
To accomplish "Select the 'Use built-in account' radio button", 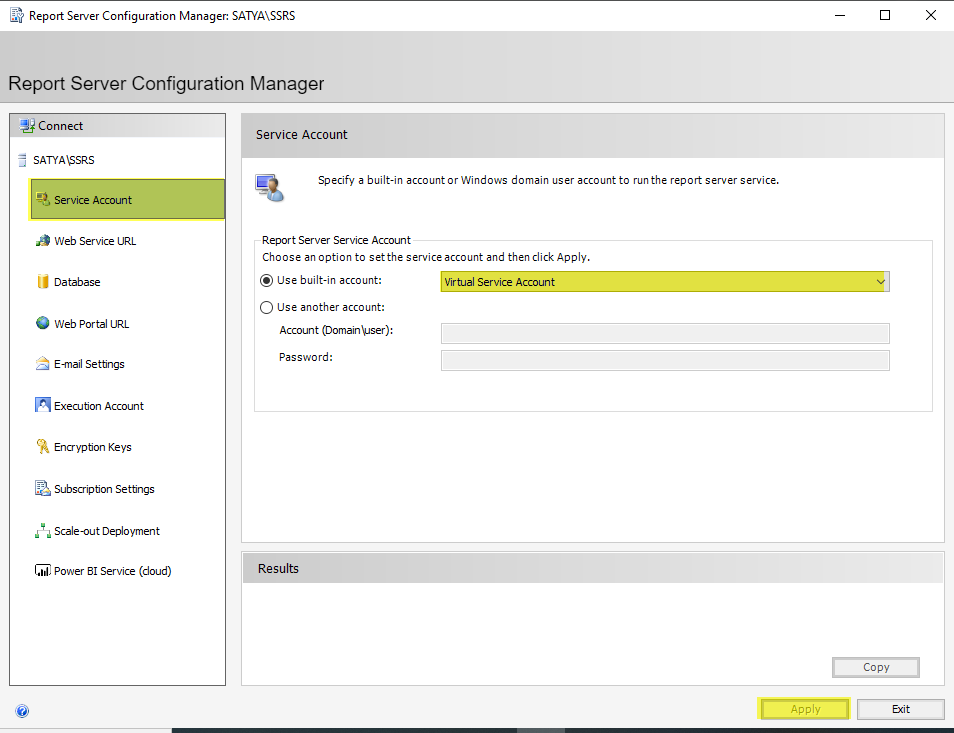I will point(266,281).
